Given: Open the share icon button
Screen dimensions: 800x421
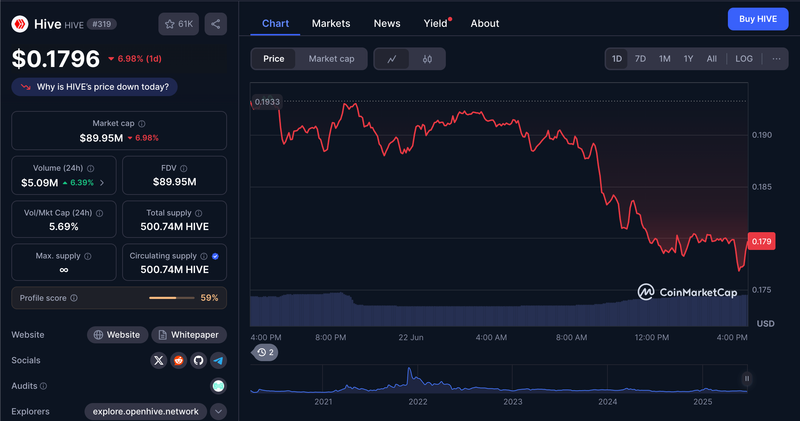Looking at the screenshot, I should pyautogui.click(x=216, y=24).
